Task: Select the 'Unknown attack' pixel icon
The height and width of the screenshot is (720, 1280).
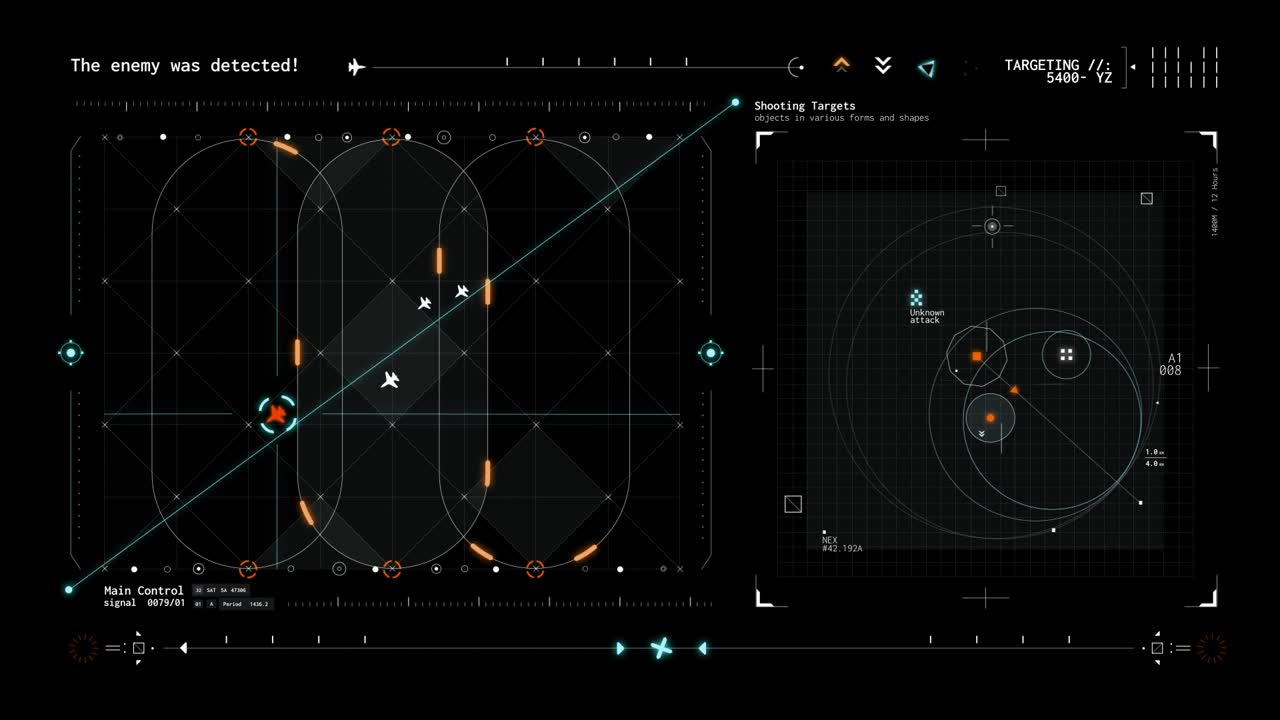Action: [916, 298]
